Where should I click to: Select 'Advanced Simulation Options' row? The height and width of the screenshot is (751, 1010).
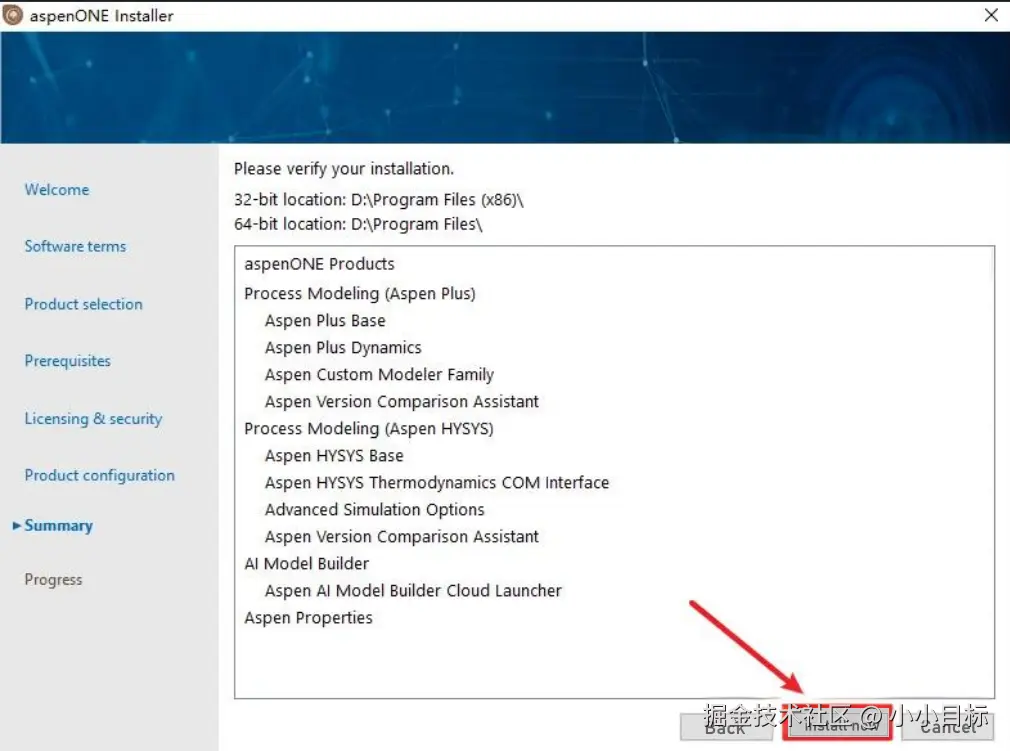pos(375,510)
